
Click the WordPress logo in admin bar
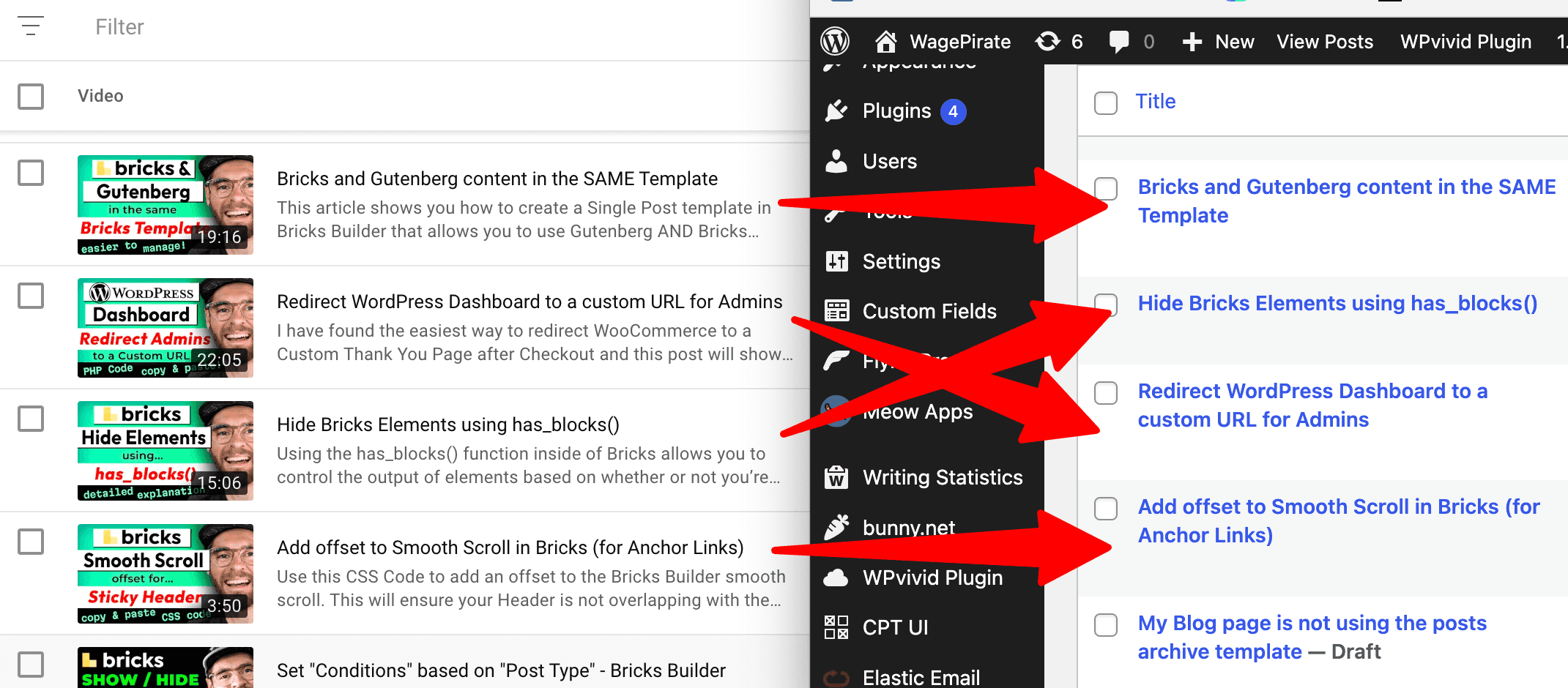[835, 42]
